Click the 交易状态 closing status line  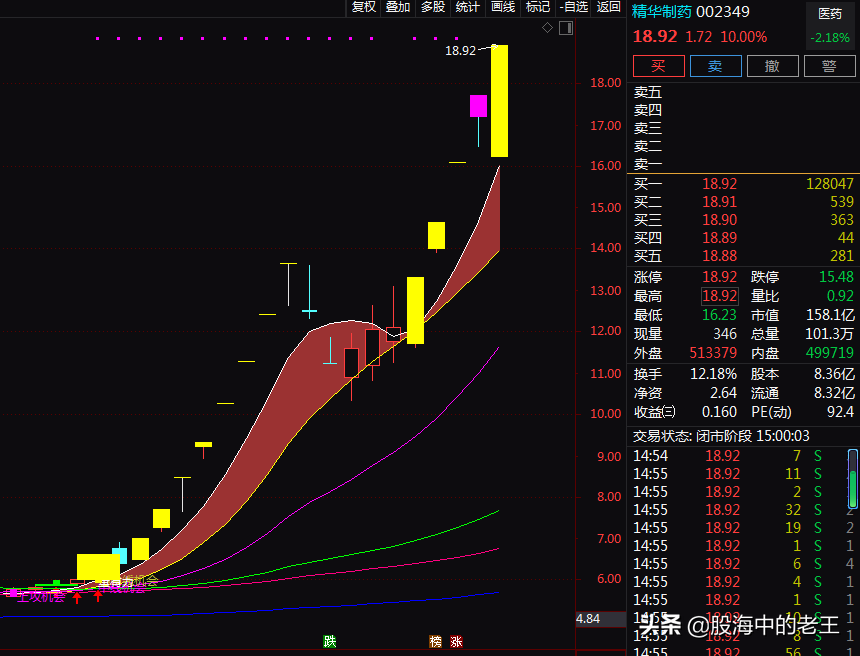721,436
